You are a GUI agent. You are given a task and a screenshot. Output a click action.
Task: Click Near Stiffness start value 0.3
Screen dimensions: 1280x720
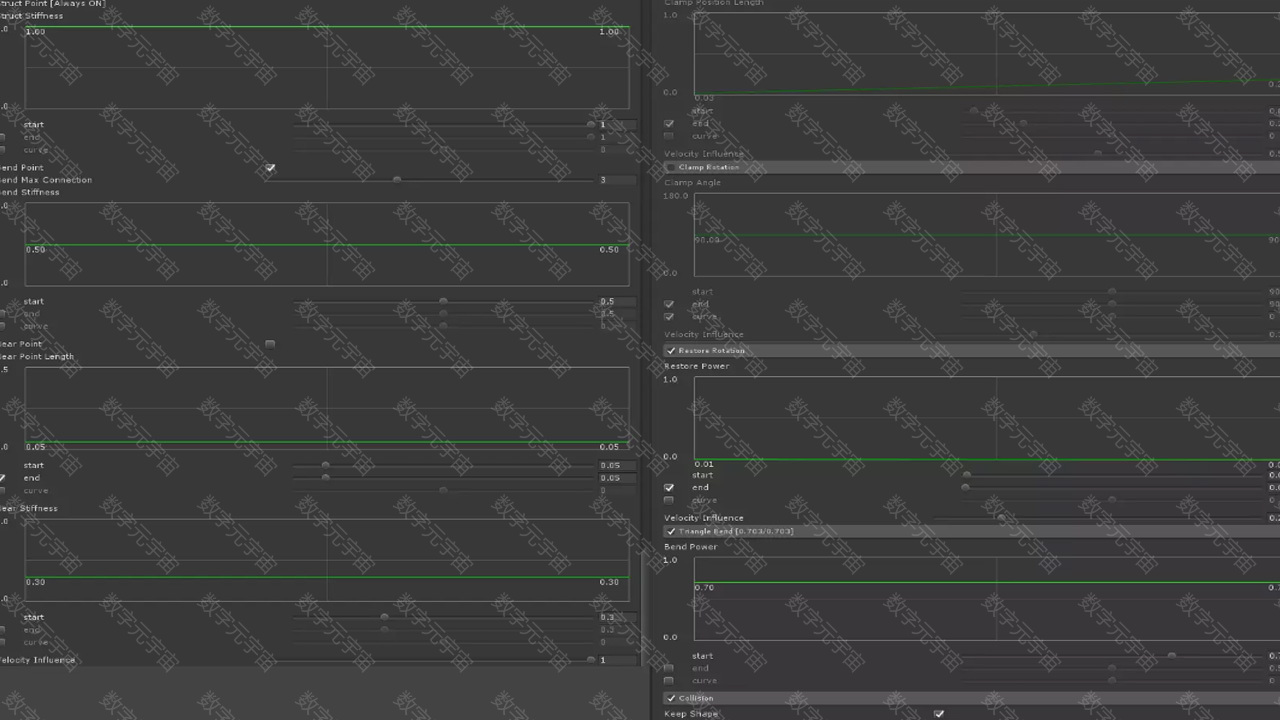pyautogui.click(x=616, y=617)
